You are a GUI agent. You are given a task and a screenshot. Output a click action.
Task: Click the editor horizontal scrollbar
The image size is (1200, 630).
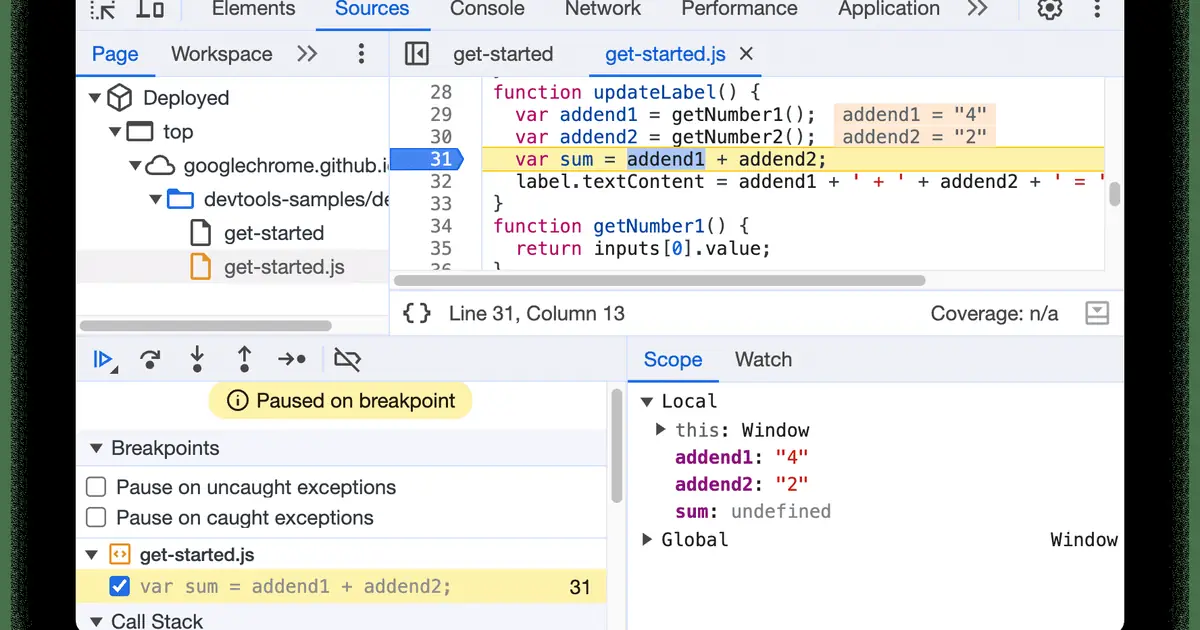(x=660, y=281)
